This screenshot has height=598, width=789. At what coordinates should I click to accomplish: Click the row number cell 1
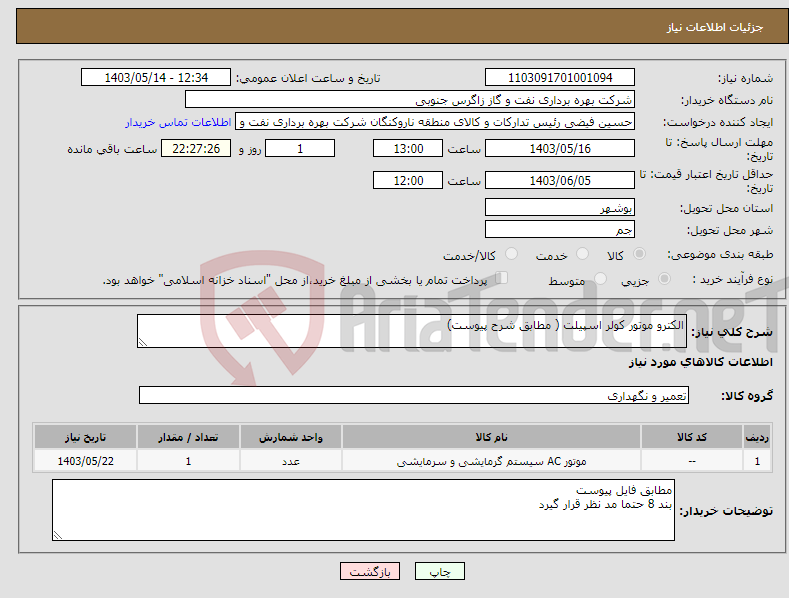tap(757, 461)
